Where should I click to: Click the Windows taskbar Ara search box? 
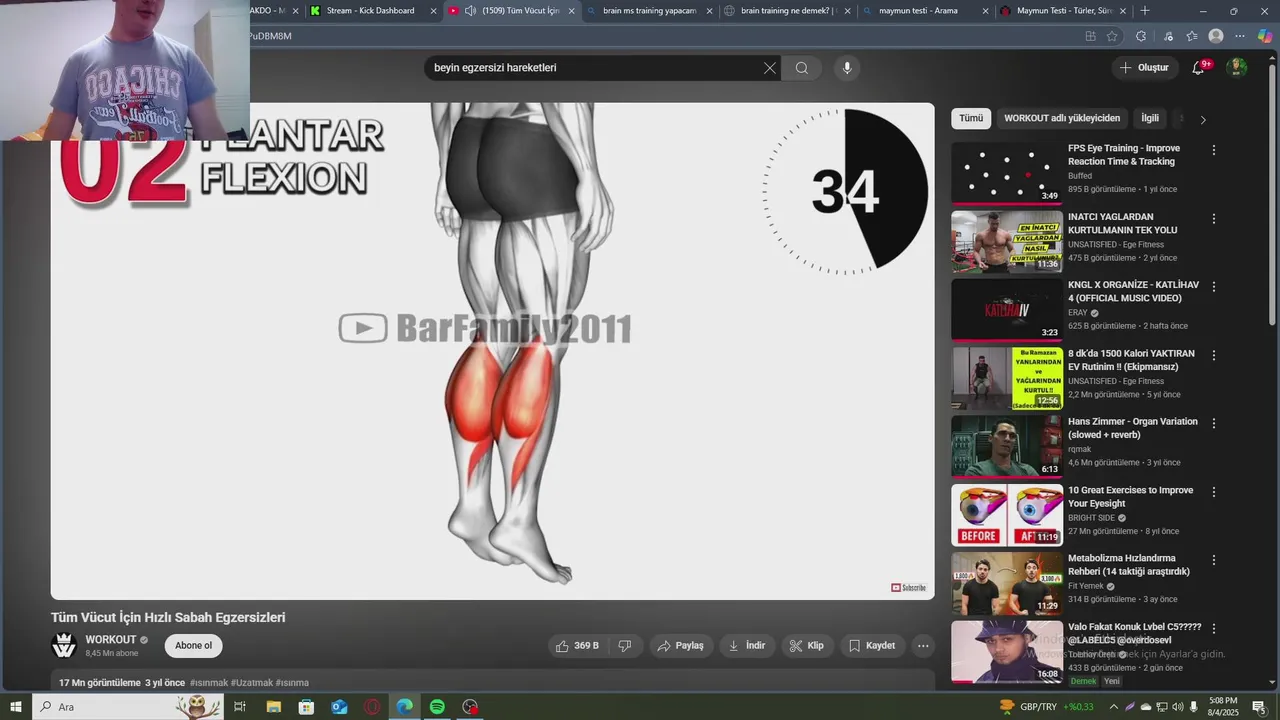[x=128, y=707]
